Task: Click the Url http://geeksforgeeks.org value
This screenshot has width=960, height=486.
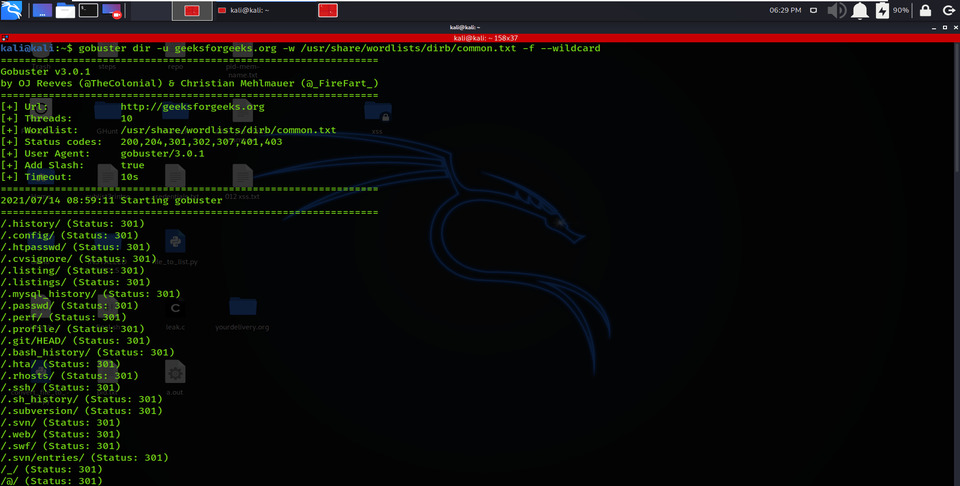Action: point(192,107)
